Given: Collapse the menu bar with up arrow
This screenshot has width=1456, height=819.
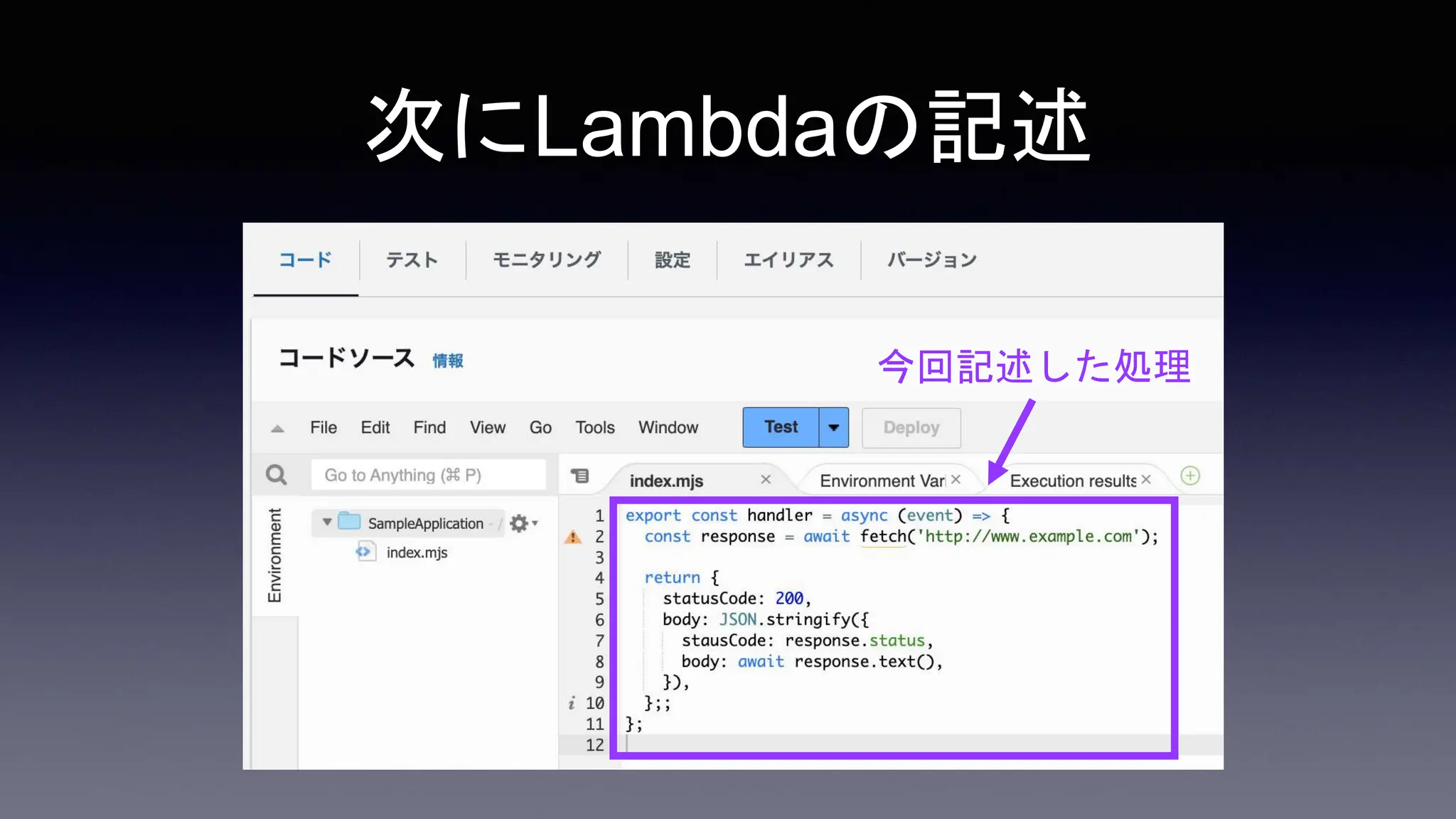Looking at the screenshot, I should [x=278, y=428].
